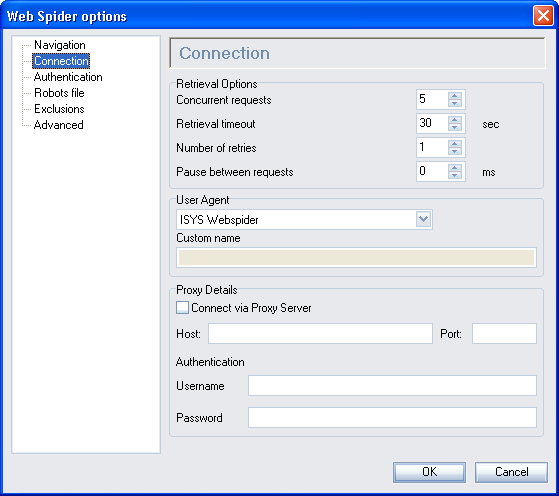This screenshot has height=496, width=559.
Task: Select Navigation in the options tree
Action: point(60,45)
